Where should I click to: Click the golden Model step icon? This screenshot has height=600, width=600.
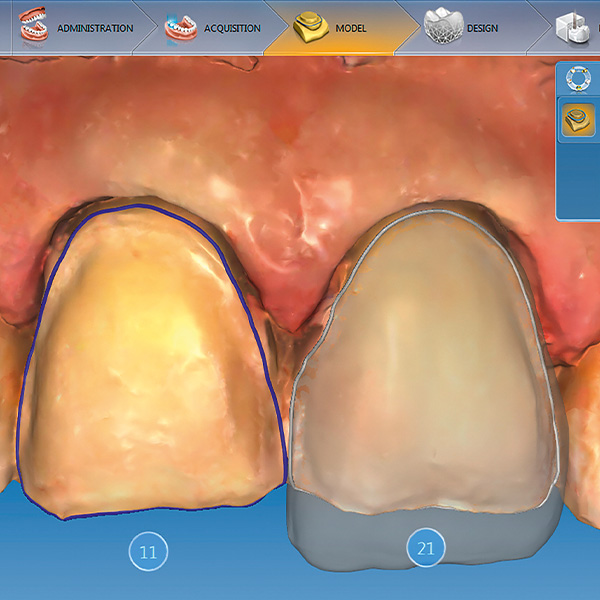point(314,27)
